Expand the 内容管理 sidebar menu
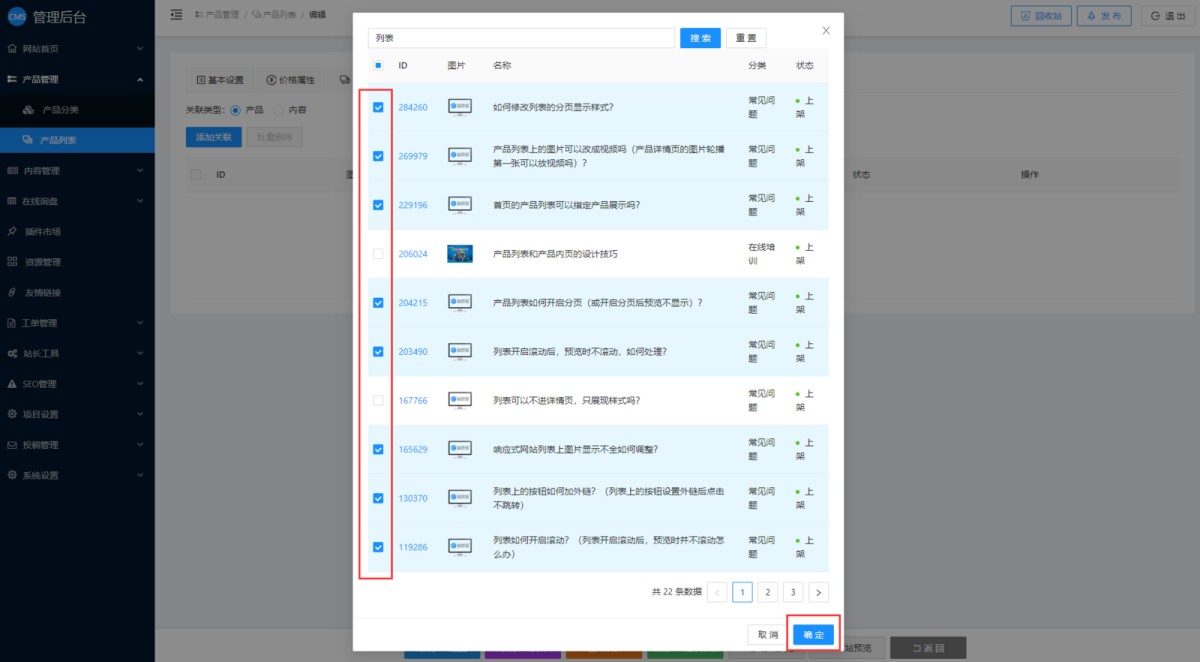 point(77,171)
